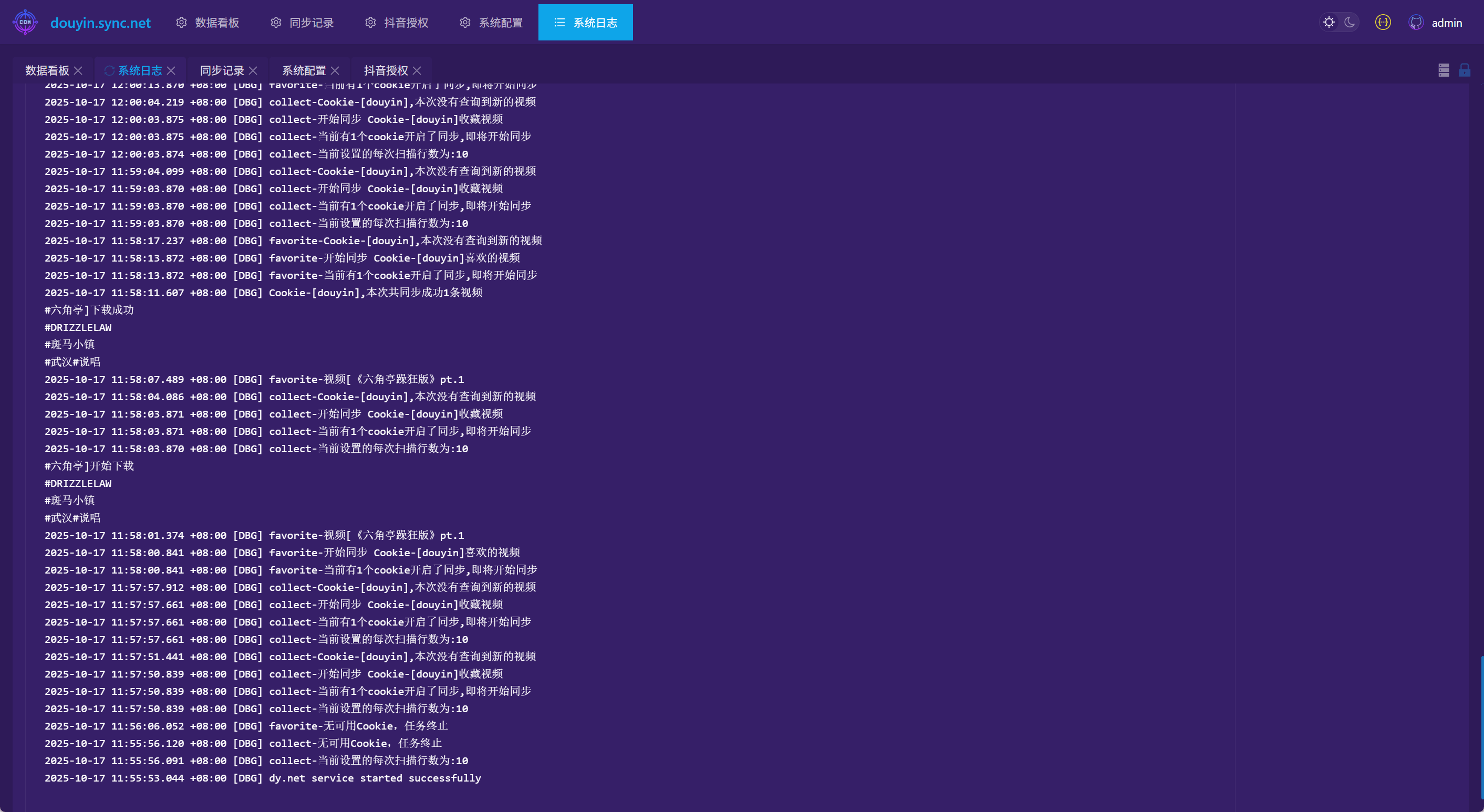1484x812 pixels.
Task: Select the 11:59:03.870 collect-开始同步 log line
Action: coord(274,189)
